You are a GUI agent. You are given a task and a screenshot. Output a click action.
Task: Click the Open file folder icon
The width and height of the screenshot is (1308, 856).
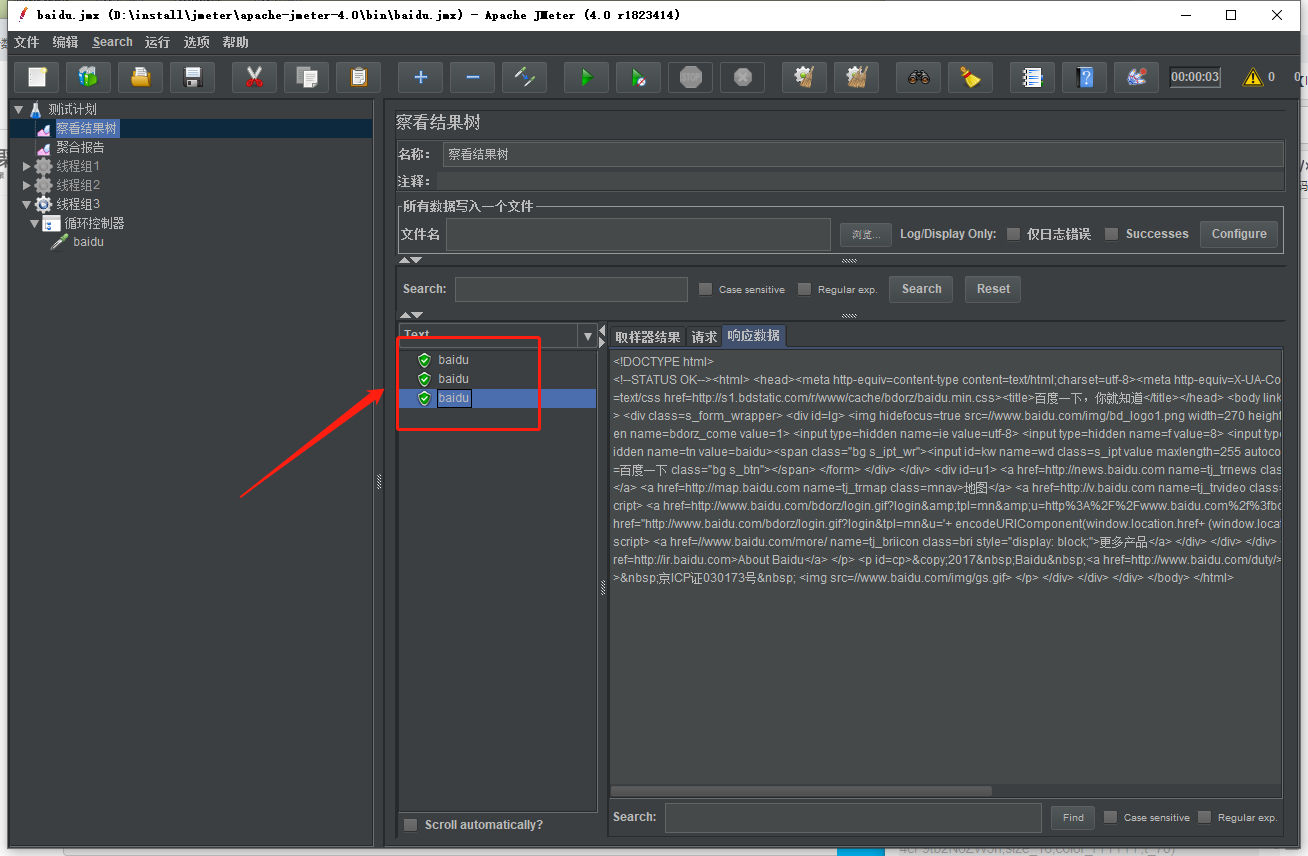coord(141,77)
